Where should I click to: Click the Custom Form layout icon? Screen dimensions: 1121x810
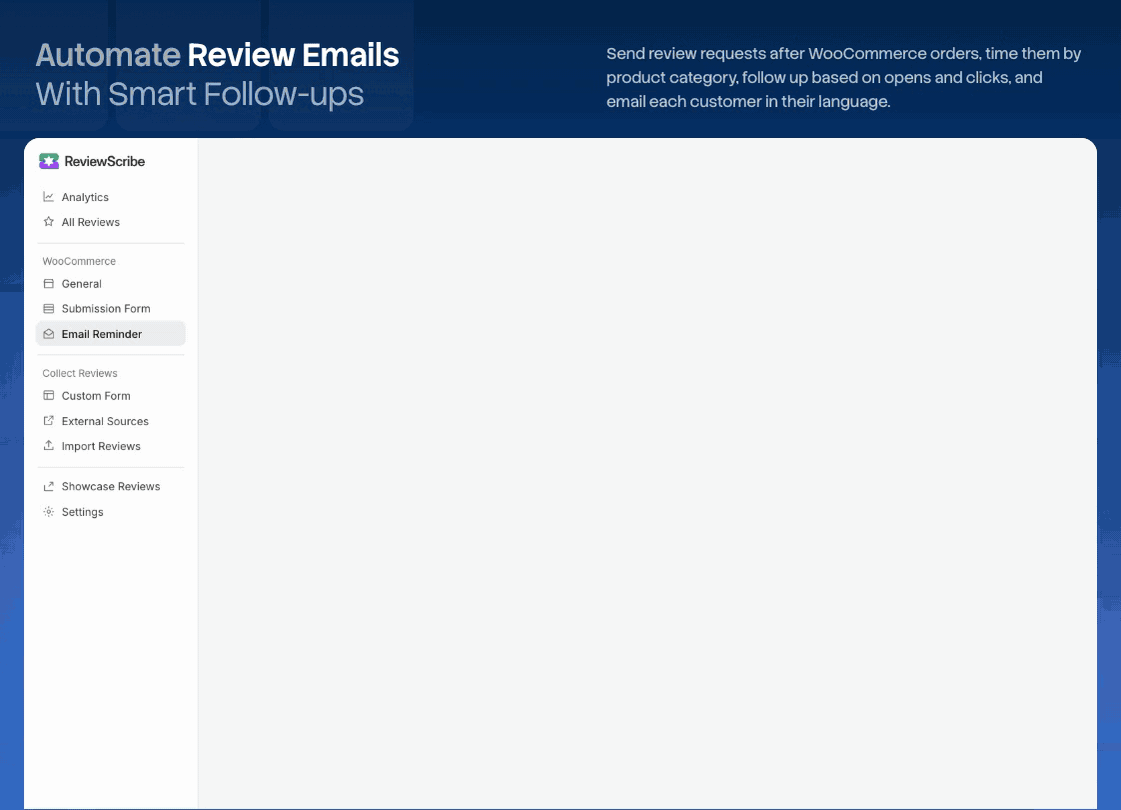pyautogui.click(x=49, y=395)
